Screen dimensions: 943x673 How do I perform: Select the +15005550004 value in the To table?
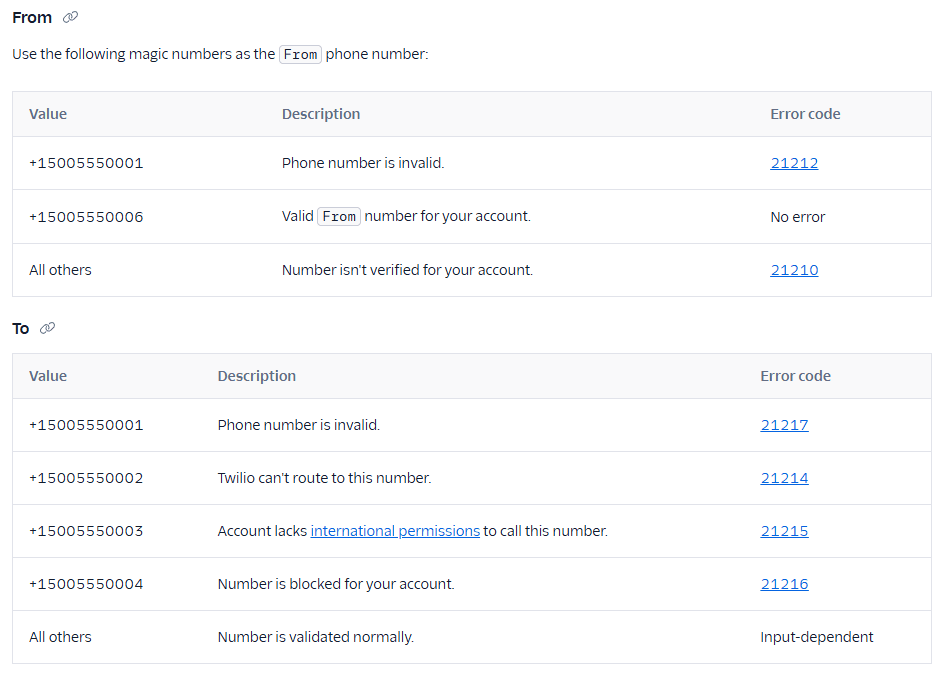(x=88, y=584)
